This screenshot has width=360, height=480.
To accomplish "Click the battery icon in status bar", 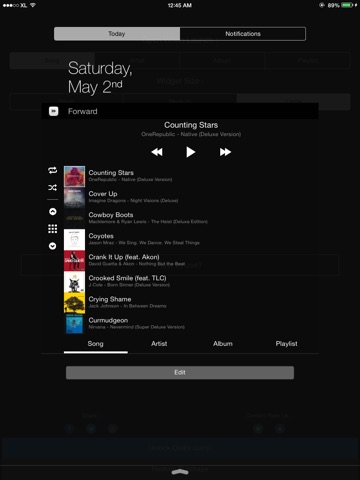I will (347, 5).
